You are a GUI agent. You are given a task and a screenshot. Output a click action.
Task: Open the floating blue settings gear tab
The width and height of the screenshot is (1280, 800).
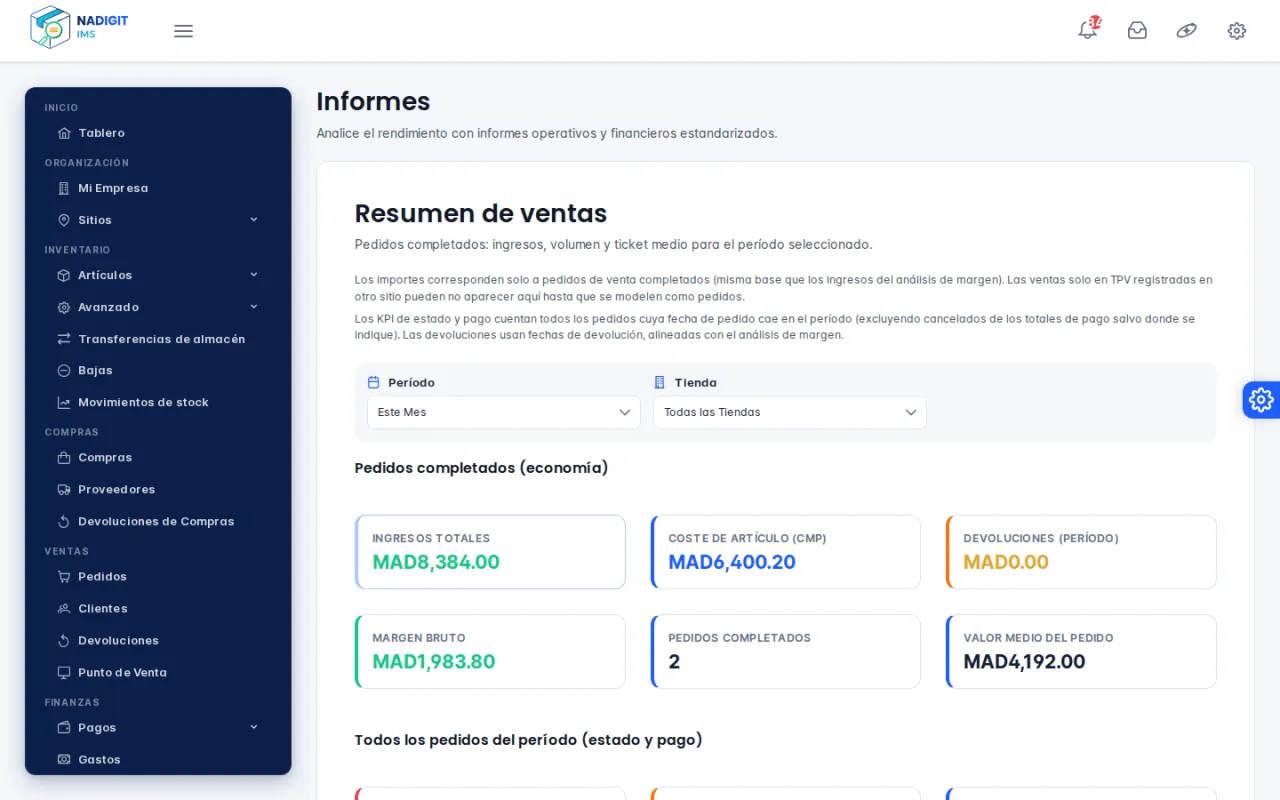pos(1261,400)
